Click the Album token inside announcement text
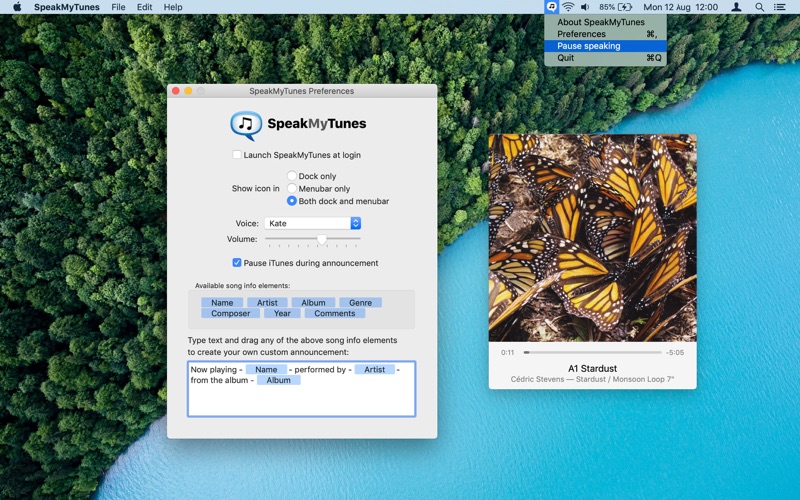Viewport: 800px width, 500px height. tap(279, 380)
